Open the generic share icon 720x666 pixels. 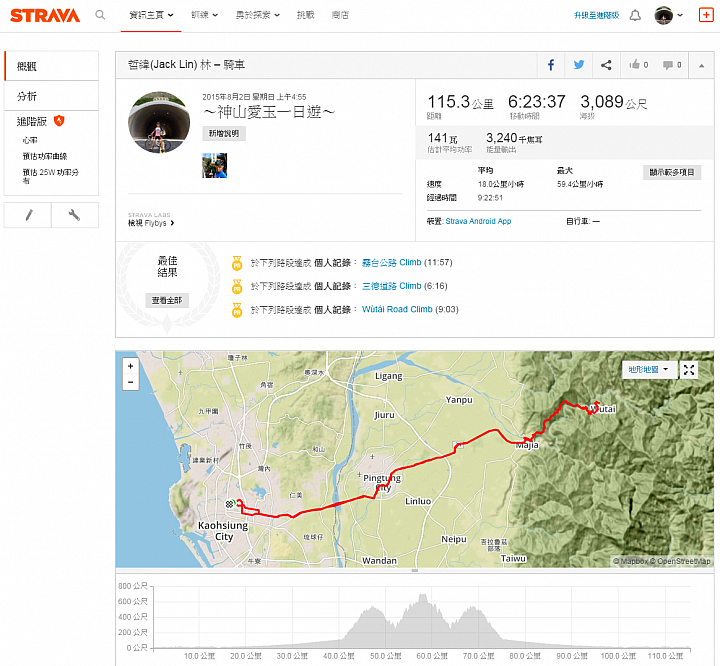tap(607, 65)
